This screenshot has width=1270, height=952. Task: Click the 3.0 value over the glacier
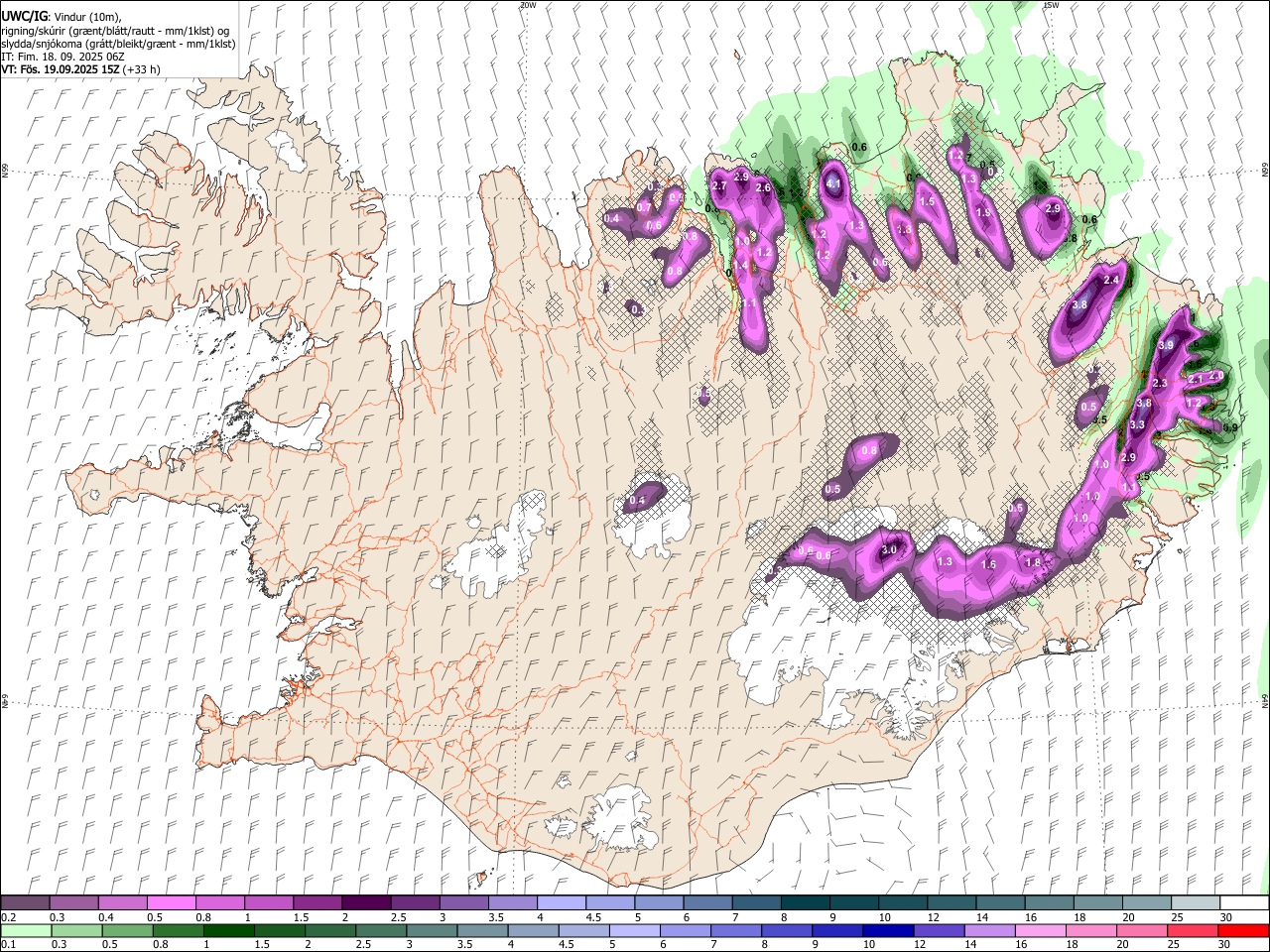click(x=889, y=549)
